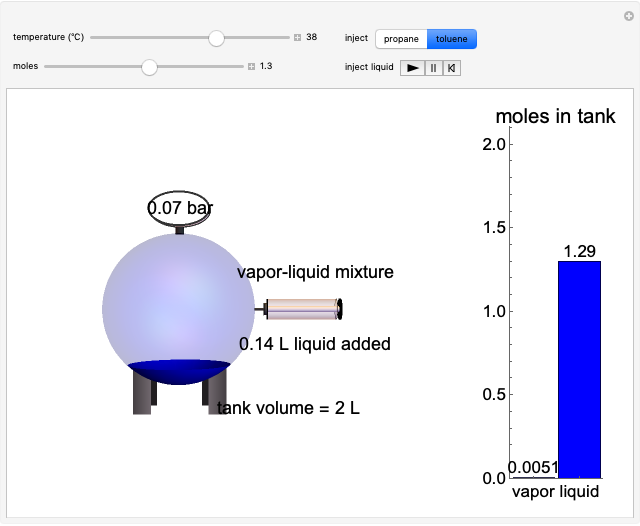The height and width of the screenshot is (526, 640).
Task: Click the left support leg of tank
Action: pos(143,393)
